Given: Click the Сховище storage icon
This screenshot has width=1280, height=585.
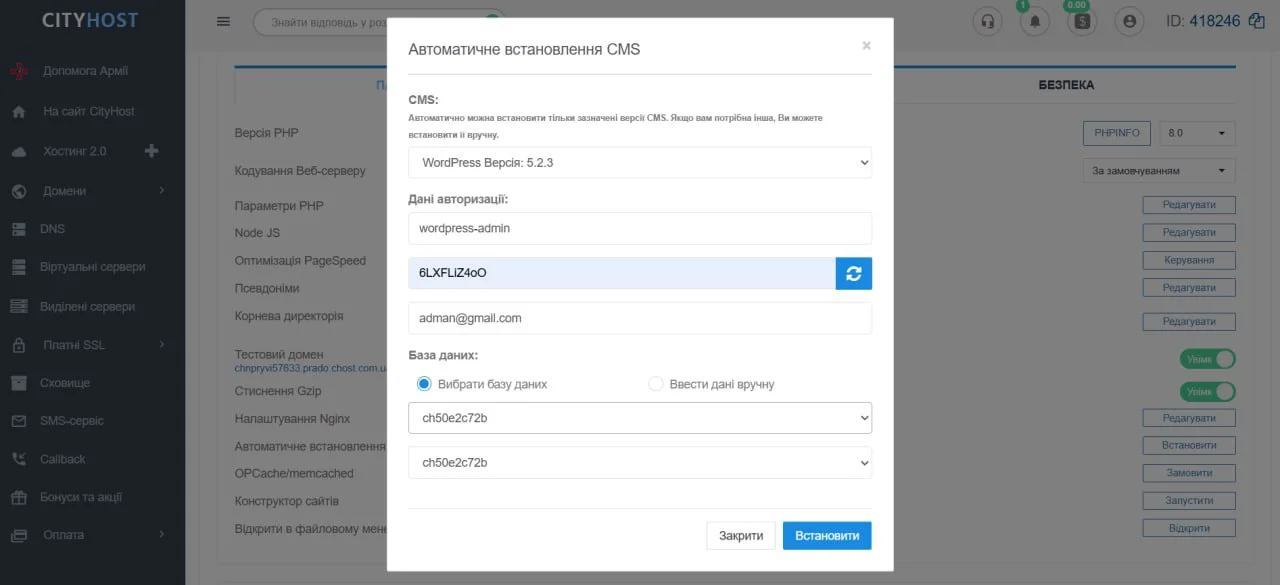Looking at the screenshot, I should coord(19,383).
